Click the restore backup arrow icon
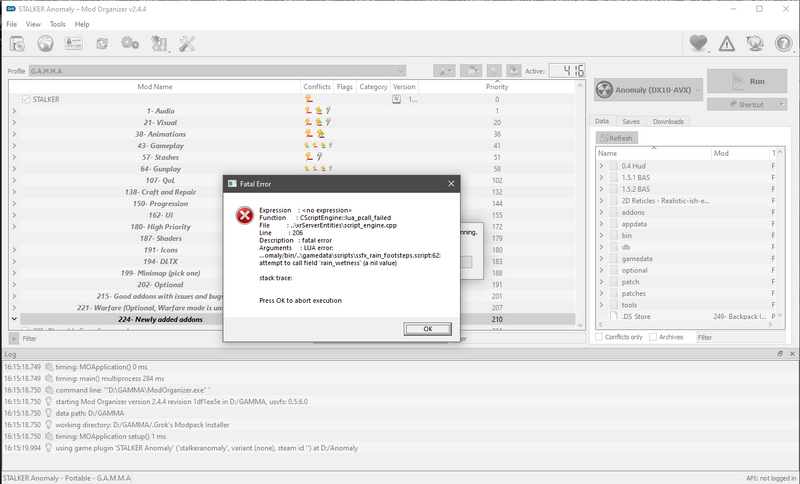The width and height of the screenshot is (800, 484). point(494,71)
